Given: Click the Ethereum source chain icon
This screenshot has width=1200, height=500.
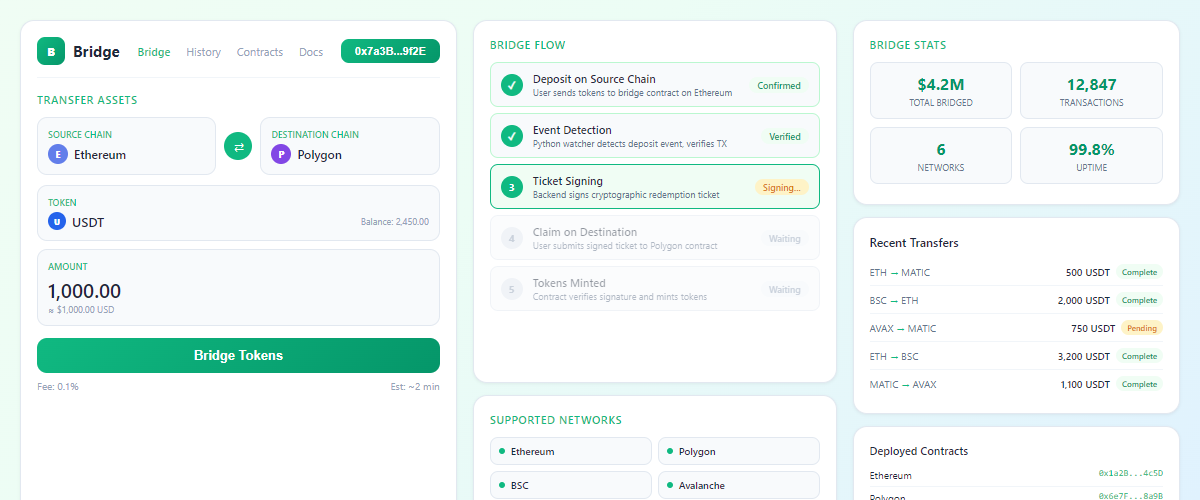Looking at the screenshot, I should click(58, 155).
